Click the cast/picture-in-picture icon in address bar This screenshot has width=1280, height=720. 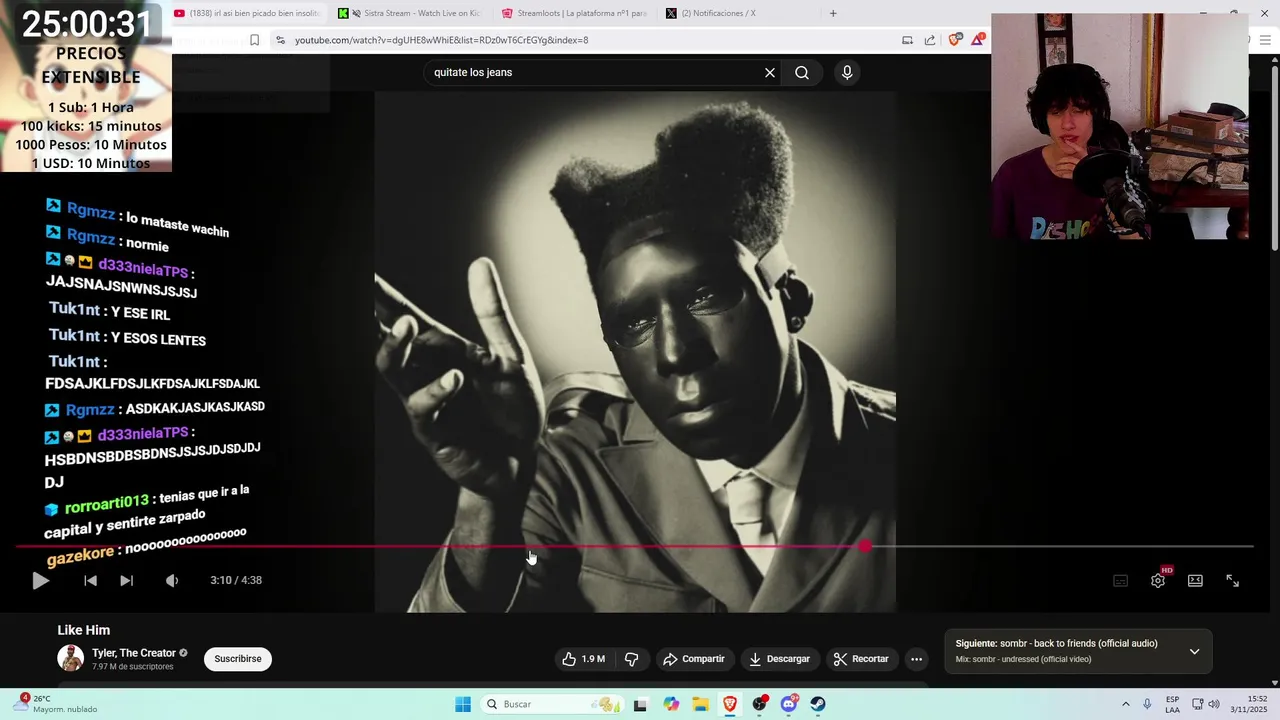tap(907, 40)
